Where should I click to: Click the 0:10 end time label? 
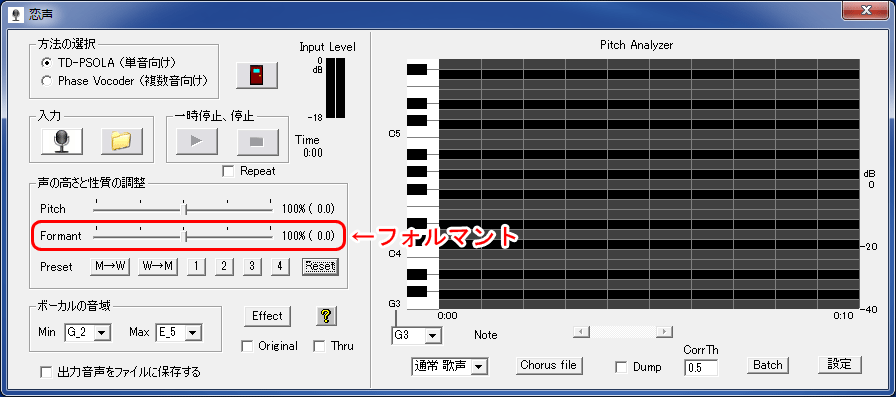(x=843, y=315)
